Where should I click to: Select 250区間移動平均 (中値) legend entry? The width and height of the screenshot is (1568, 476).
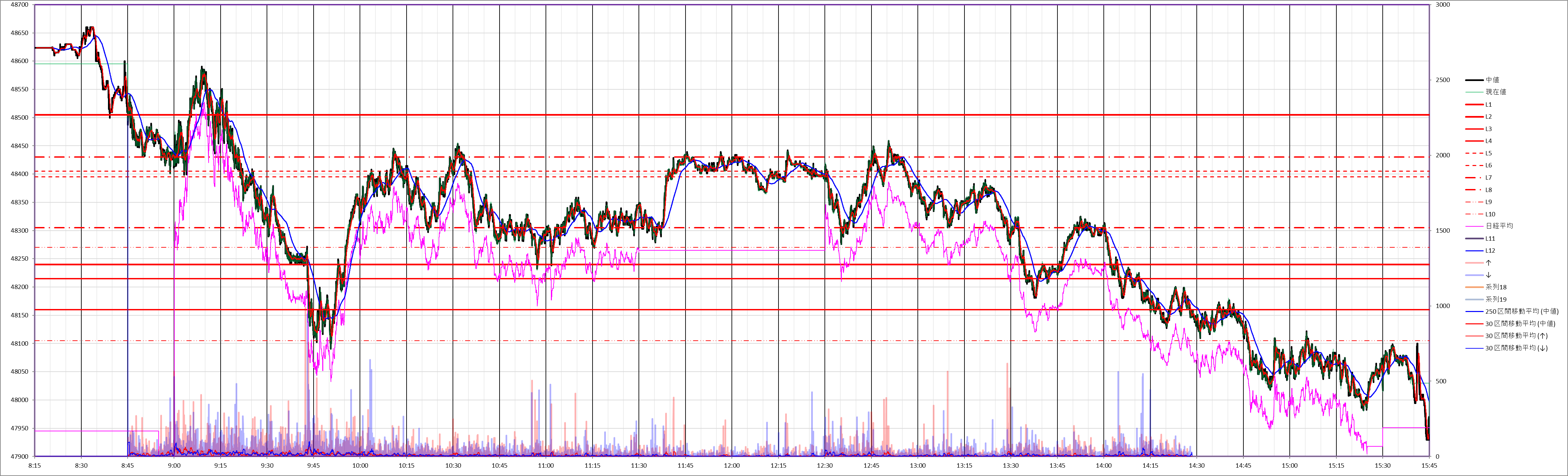tap(1521, 312)
